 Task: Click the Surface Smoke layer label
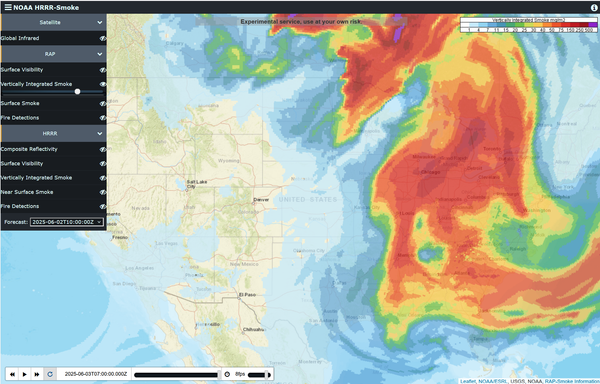pos(20,103)
